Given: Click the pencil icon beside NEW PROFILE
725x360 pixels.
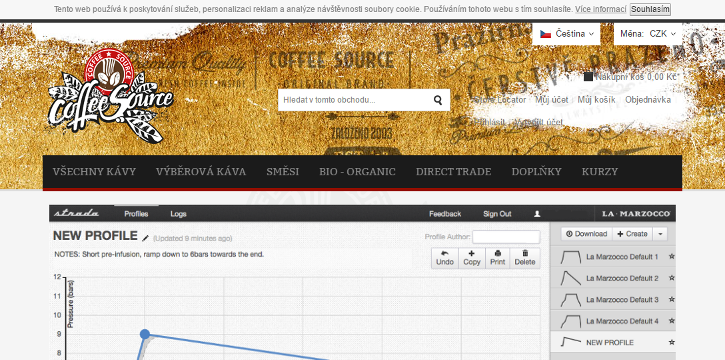Looking at the screenshot, I should [146, 238].
